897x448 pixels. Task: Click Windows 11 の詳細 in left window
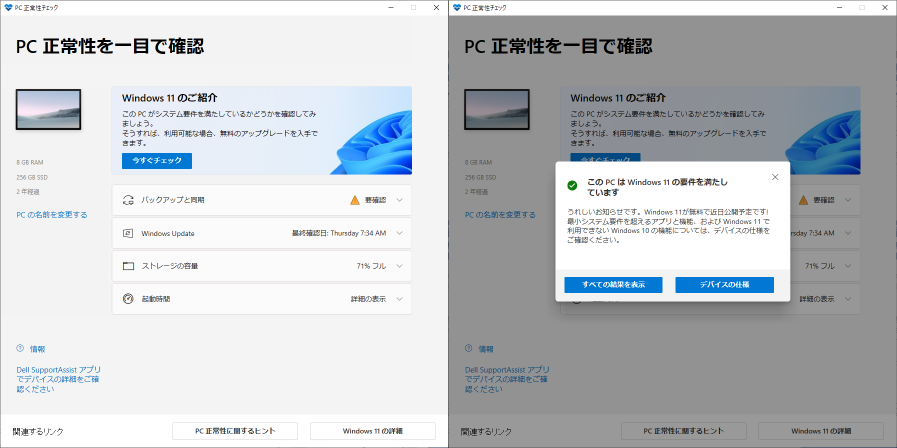[373, 431]
